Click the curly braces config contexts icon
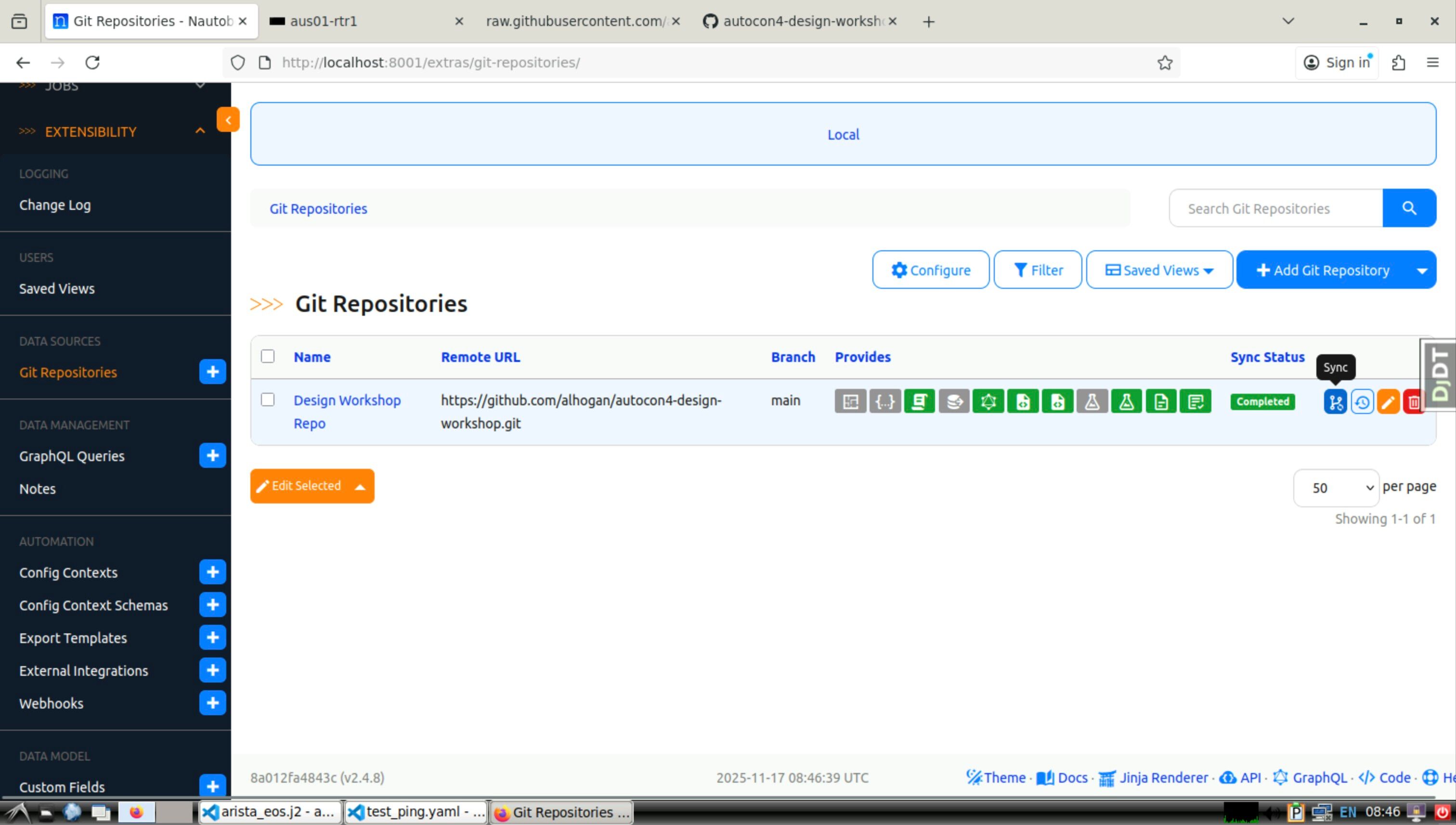The height and width of the screenshot is (825, 1456). [884, 401]
